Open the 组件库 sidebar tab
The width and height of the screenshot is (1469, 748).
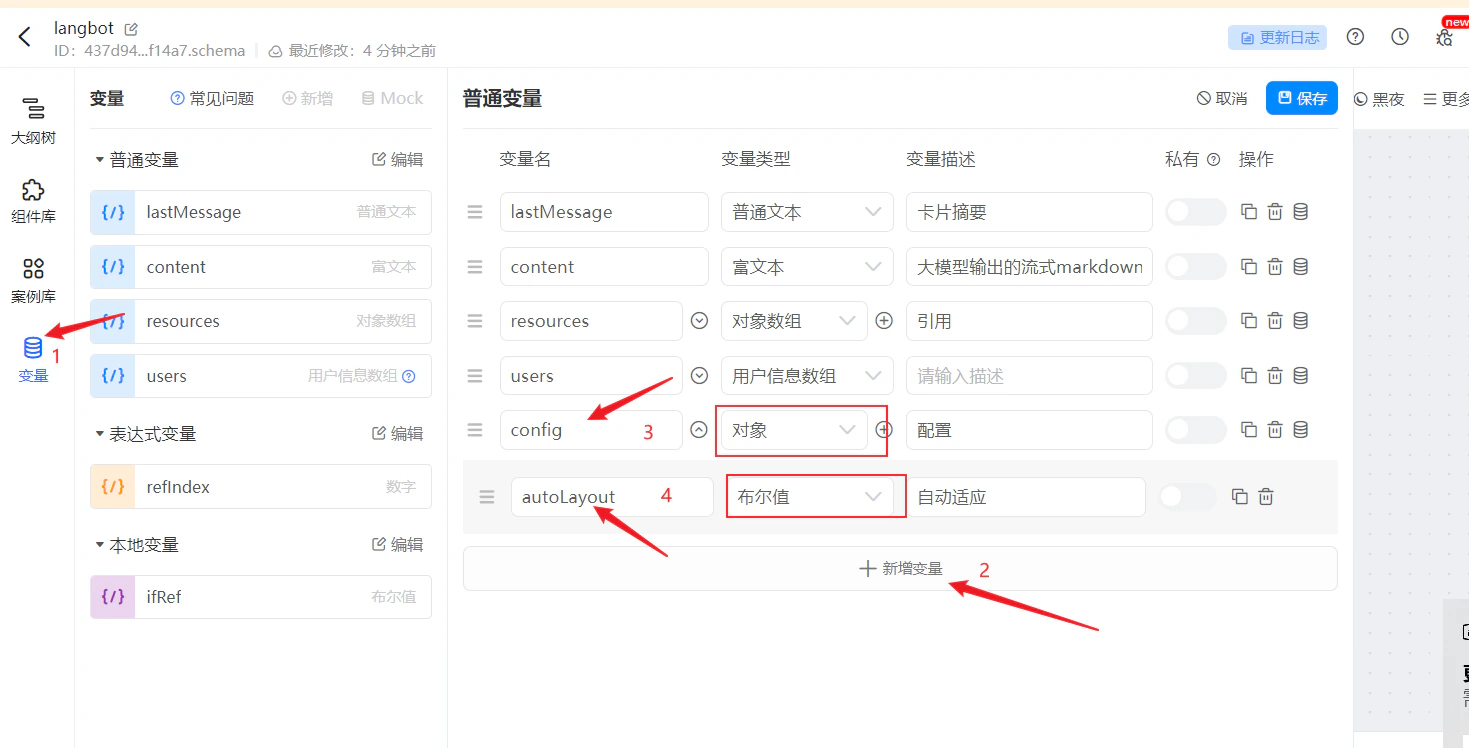(x=33, y=201)
